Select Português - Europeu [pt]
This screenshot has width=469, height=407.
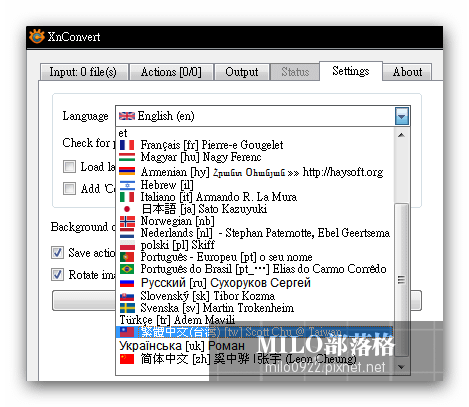click(x=255, y=257)
